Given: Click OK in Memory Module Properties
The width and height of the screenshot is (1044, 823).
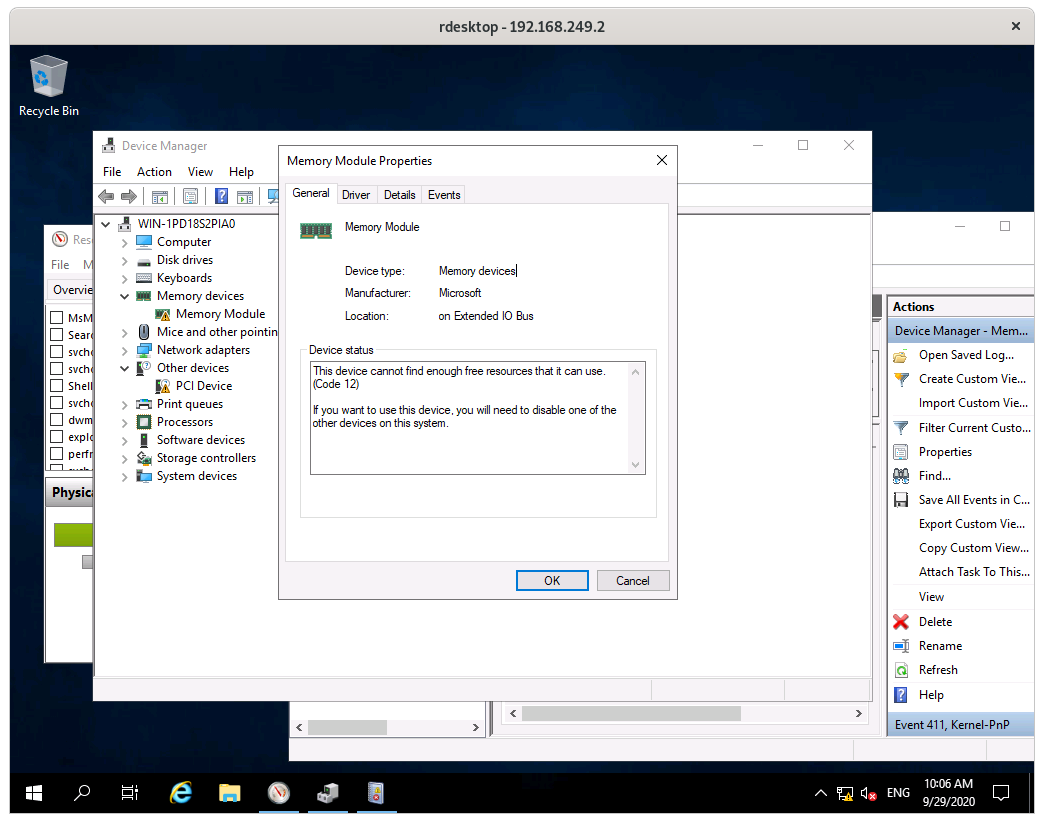Looking at the screenshot, I should pyautogui.click(x=552, y=580).
